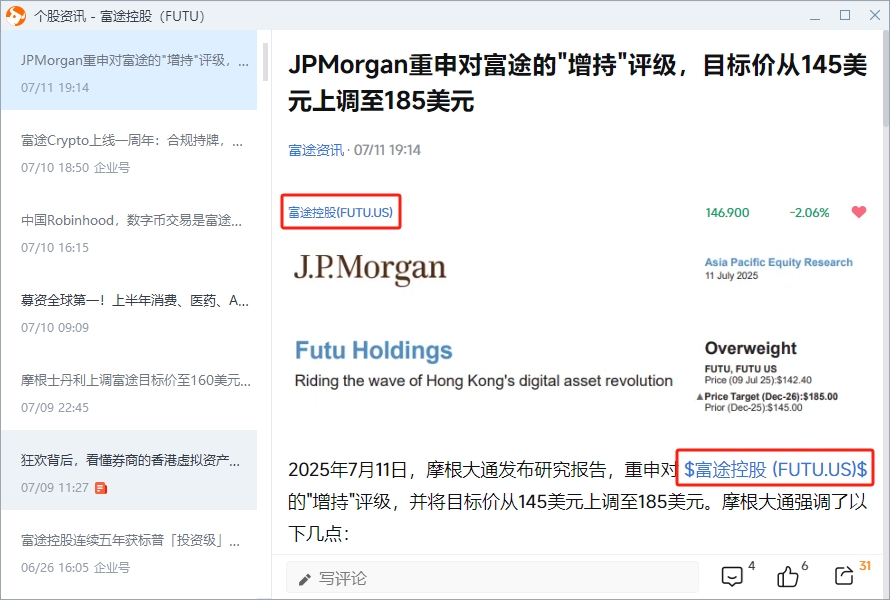Image resolution: width=890 pixels, height=600 pixels.
Task: Select the JPMorgan重申对富途 news item
Action: tap(129, 70)
